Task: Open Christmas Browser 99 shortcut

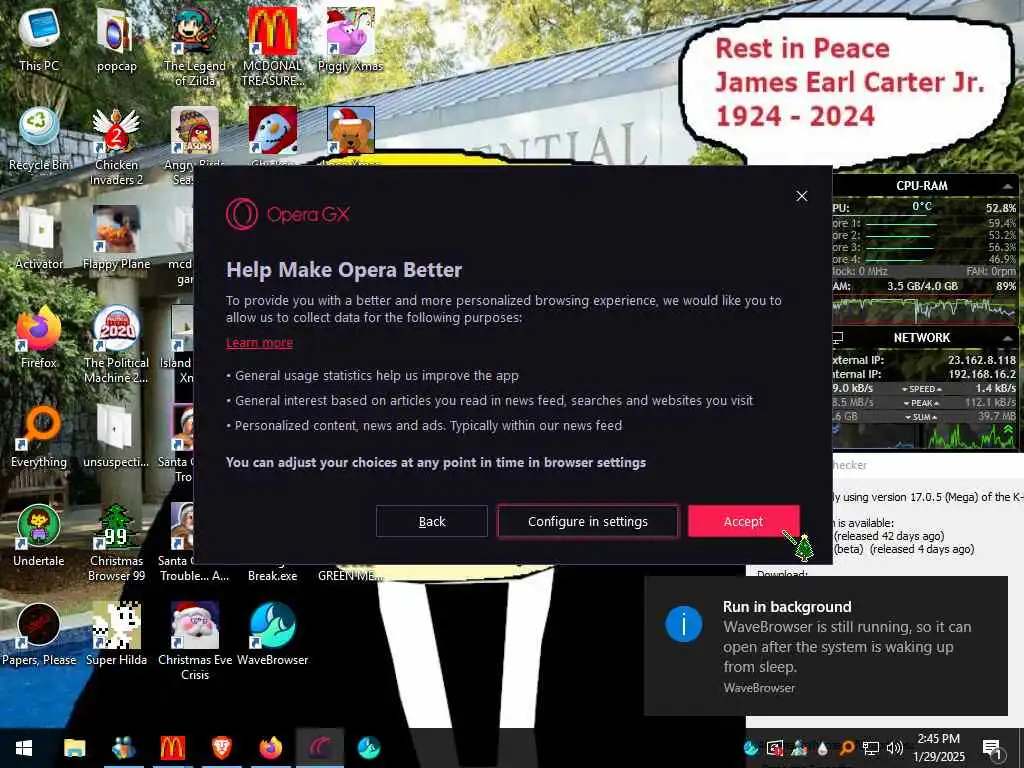Action: [x=116, y=543]
